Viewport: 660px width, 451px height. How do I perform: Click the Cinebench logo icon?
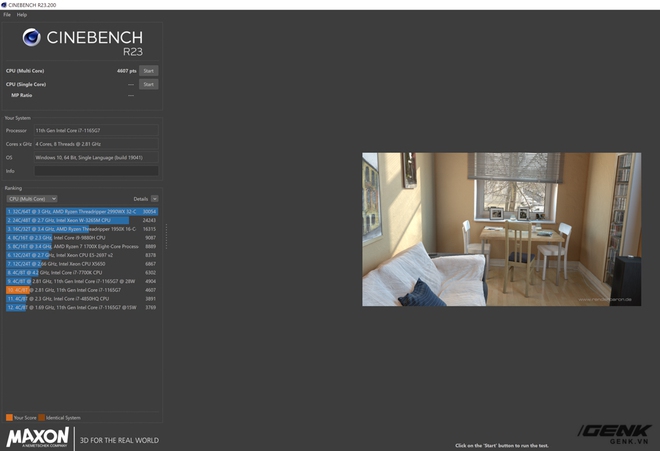click(x=32, y=37)
